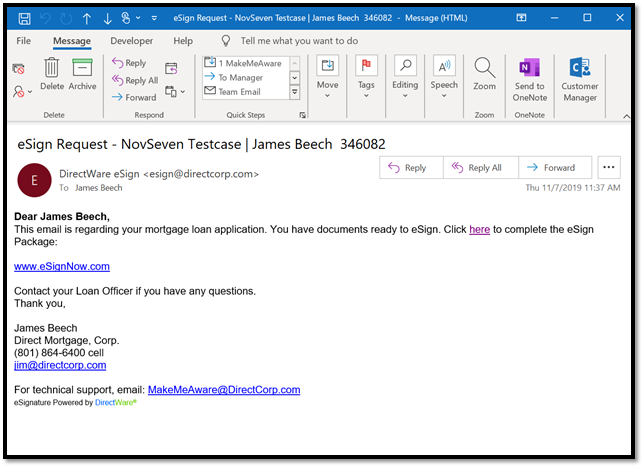The width and height of the screenshot is (644, 468).
Task: Click Reply All in the ribbon
Action: pyautogui.click(x=135, y=80)
